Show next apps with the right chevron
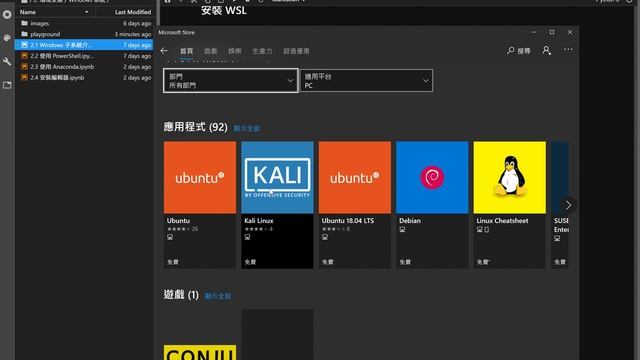This screenshot has width=640, height=360. click(568, 205)
